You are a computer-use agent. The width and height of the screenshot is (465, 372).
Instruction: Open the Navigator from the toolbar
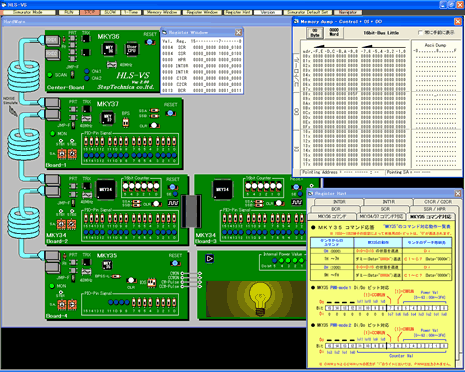pos(348,12)
